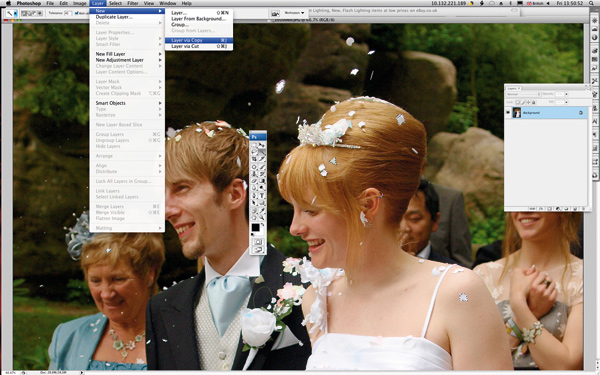Click the Go to Bridge icon
Screen dimensions: 600x375
click(275, 13)
